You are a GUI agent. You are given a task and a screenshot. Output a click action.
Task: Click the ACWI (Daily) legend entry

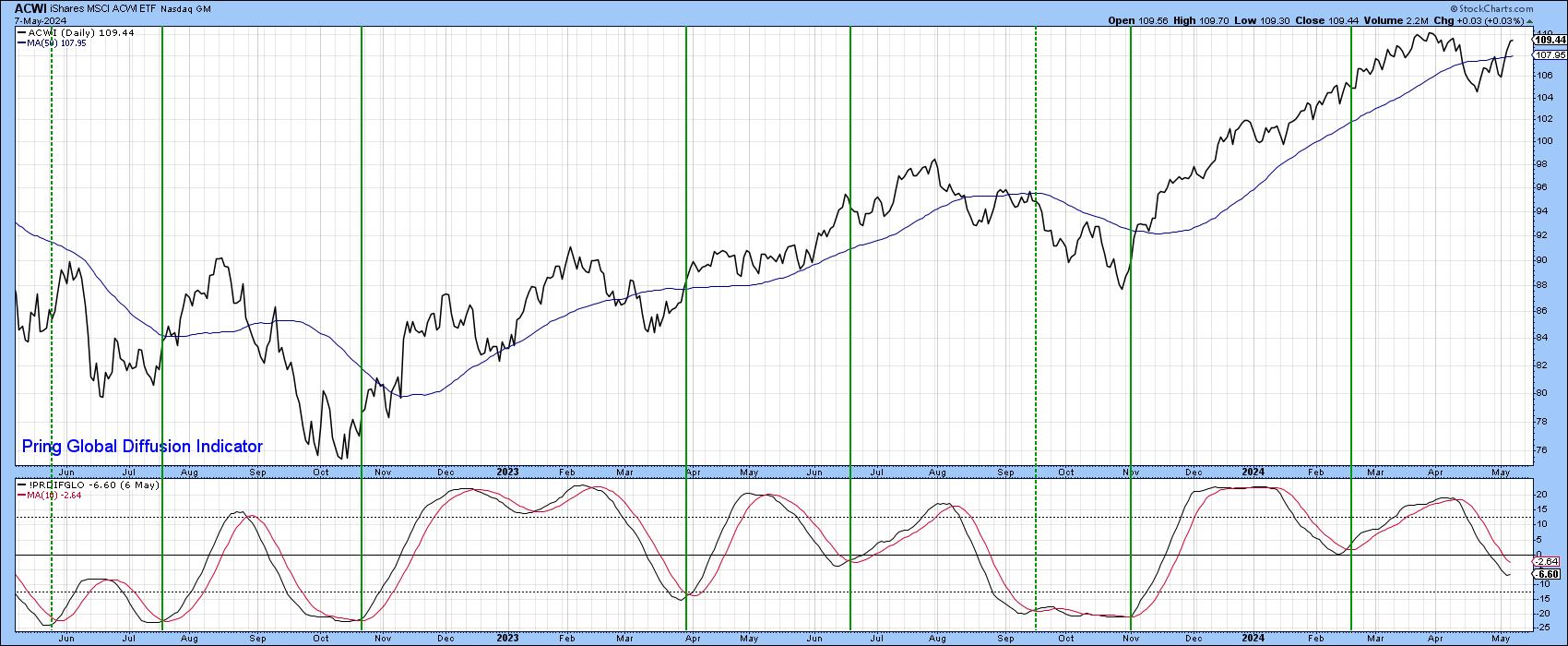(x=76, y=32)
